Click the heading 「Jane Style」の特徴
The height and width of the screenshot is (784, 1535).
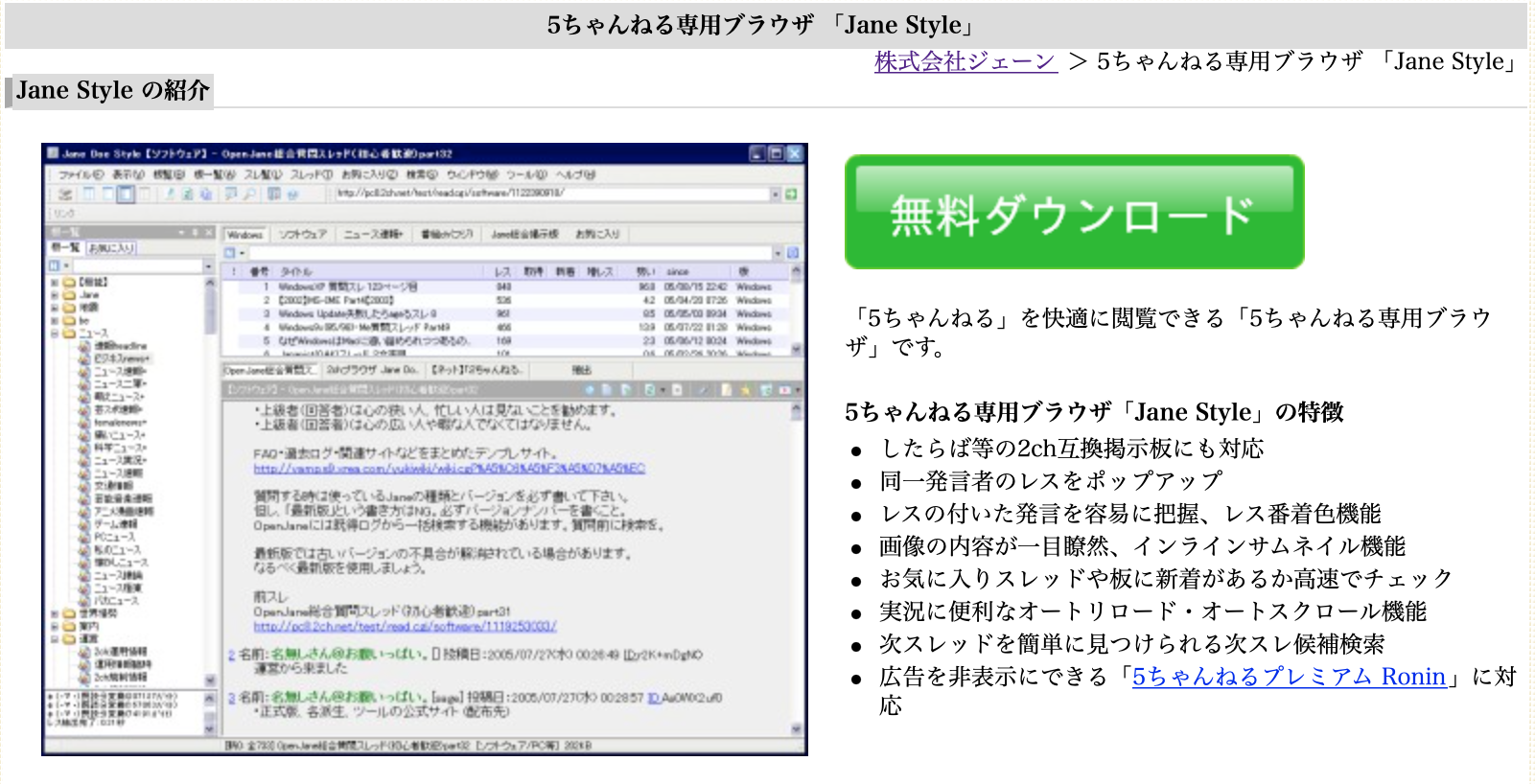[x=1094, y=412]
